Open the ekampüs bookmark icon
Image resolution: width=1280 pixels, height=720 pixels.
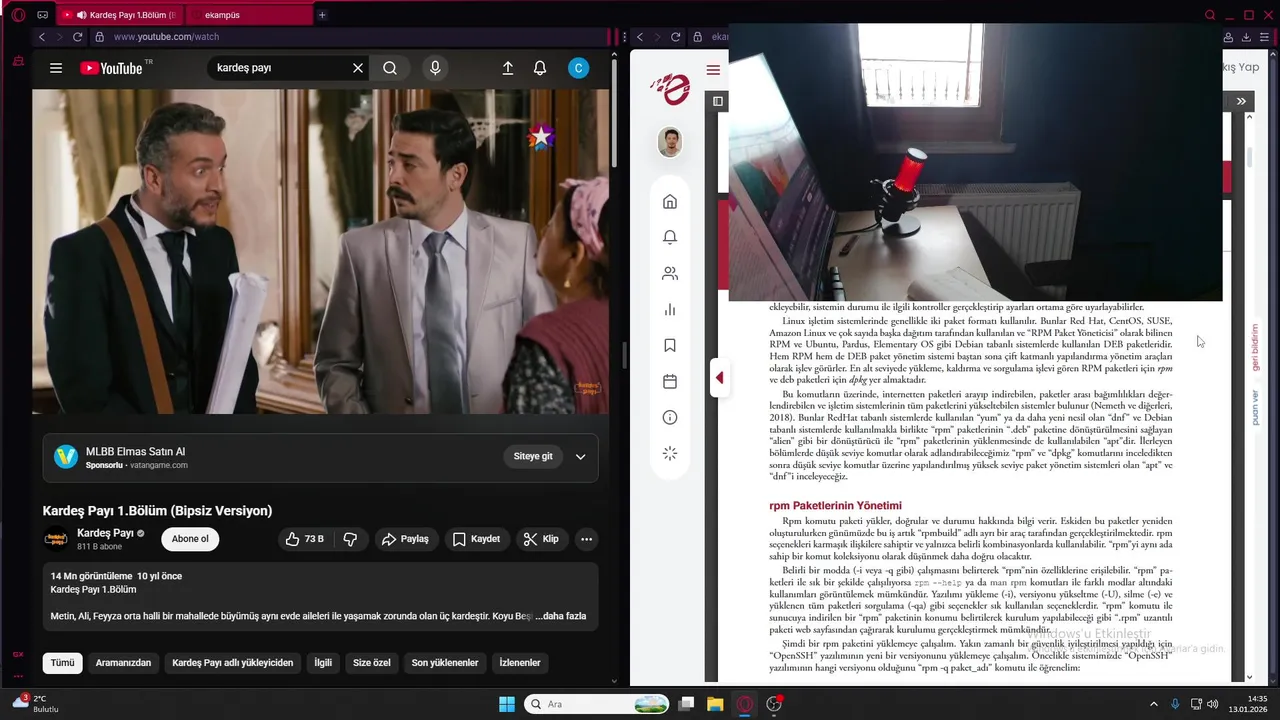[x=670, y=345]
